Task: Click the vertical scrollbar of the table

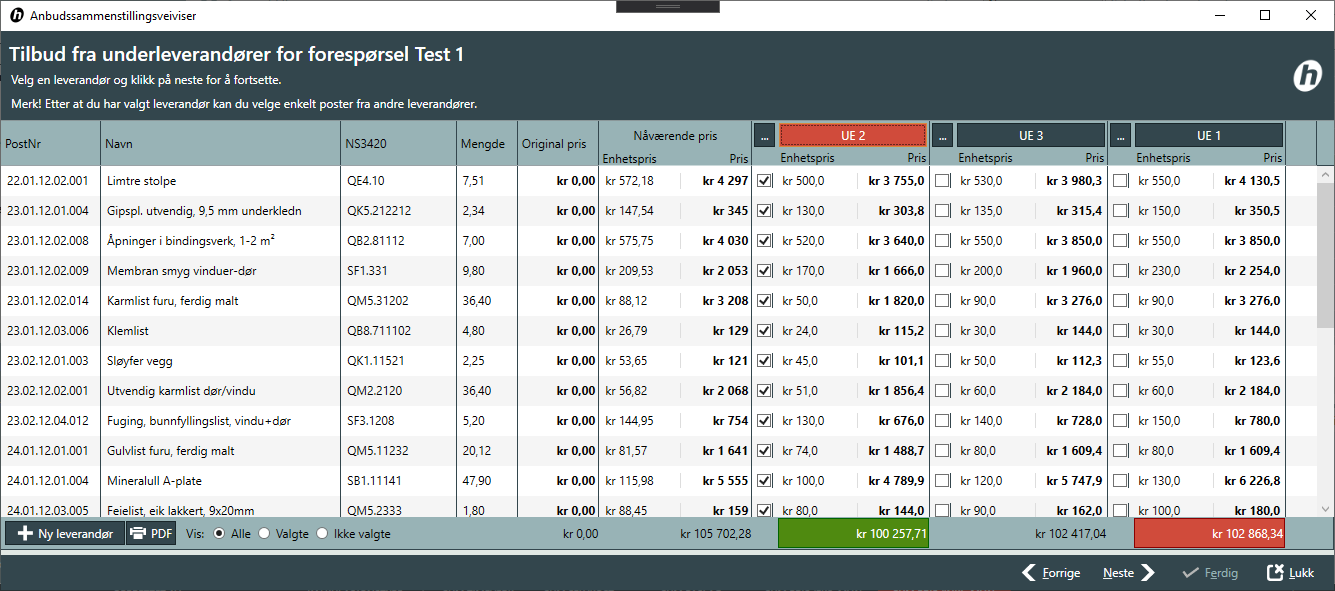Action: point(1325,260)
